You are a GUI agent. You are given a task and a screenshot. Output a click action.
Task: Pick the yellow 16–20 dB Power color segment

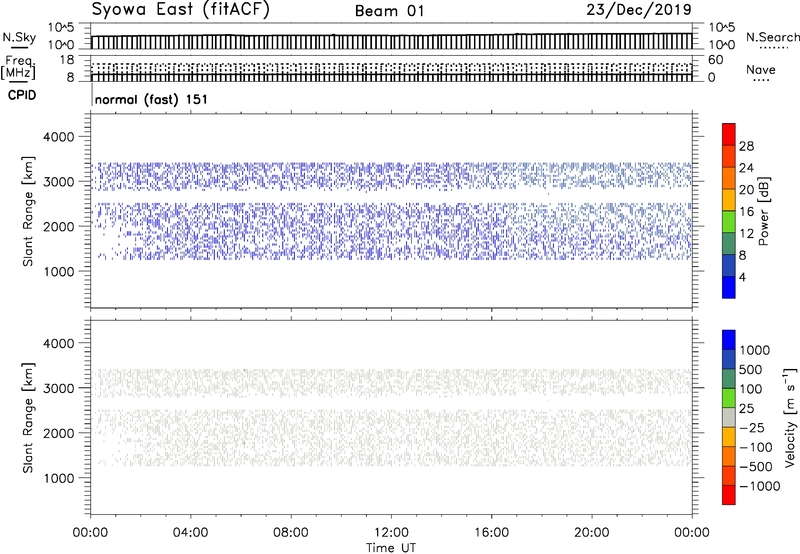[729, 200]
